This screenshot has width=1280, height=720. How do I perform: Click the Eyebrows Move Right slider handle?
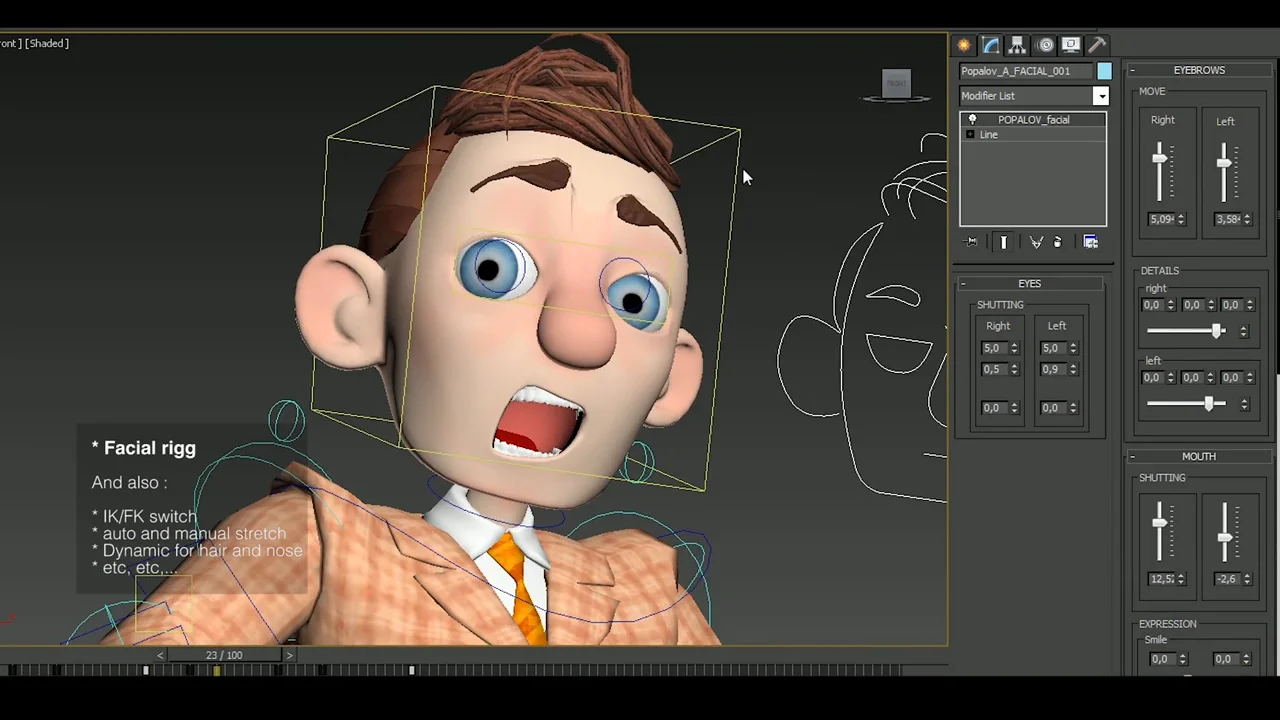tap(1160, 158)
